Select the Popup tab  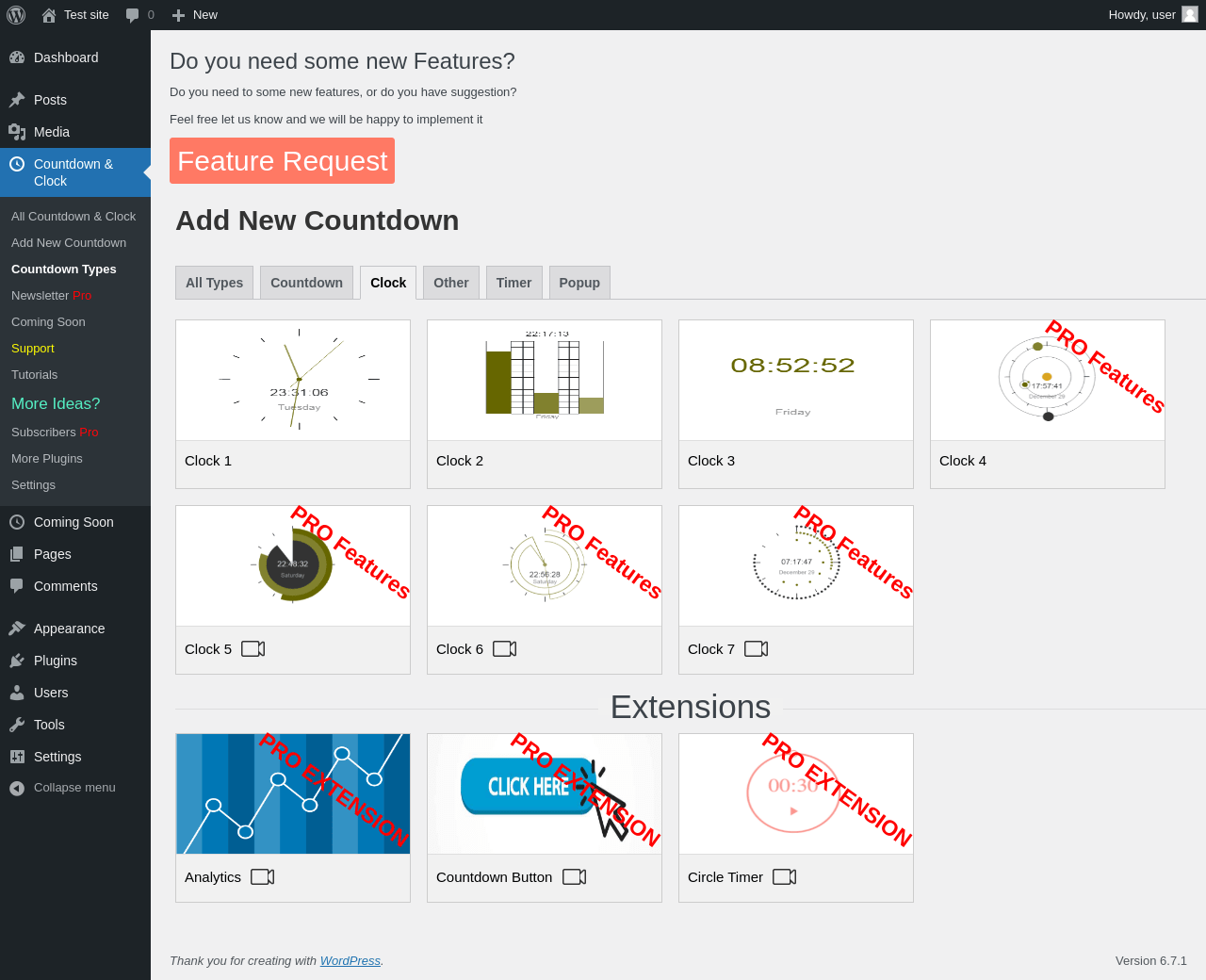(x=579, y=283)
